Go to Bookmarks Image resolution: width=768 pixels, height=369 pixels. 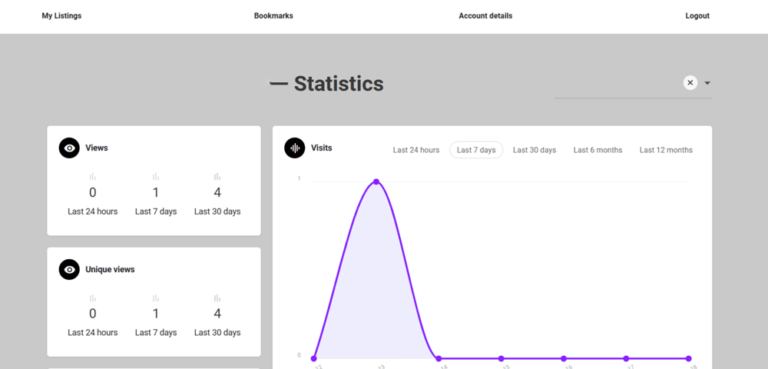(273, 16)
